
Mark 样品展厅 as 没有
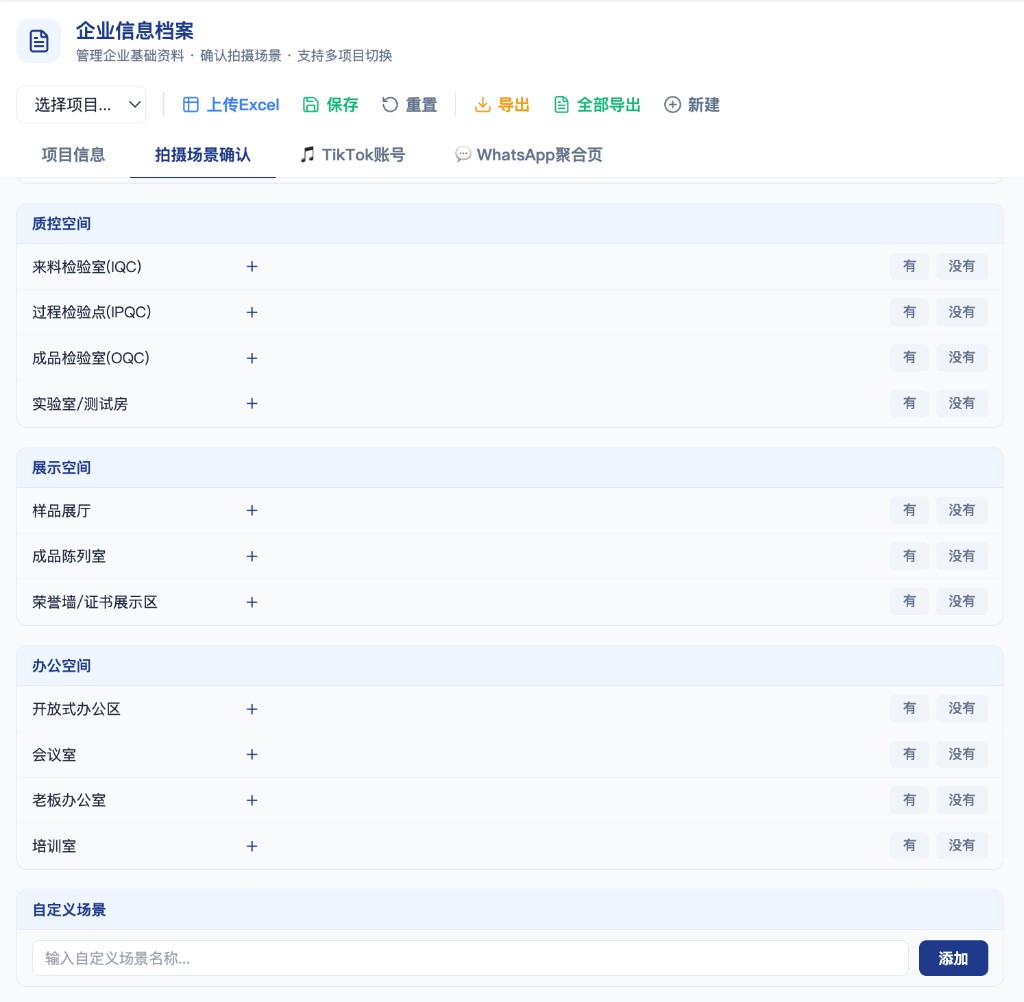point(961,510)
